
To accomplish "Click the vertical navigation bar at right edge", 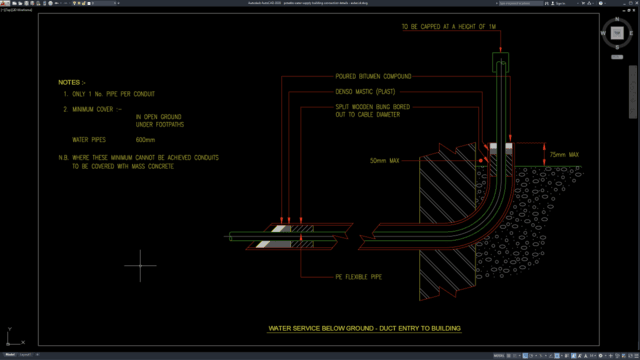I will [x=633, y=92].
